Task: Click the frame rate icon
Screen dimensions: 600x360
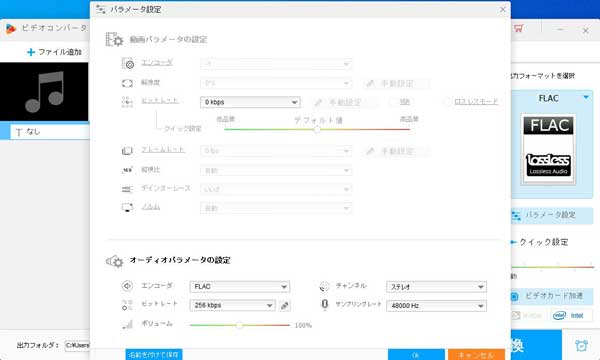Action: coord(127,151)
